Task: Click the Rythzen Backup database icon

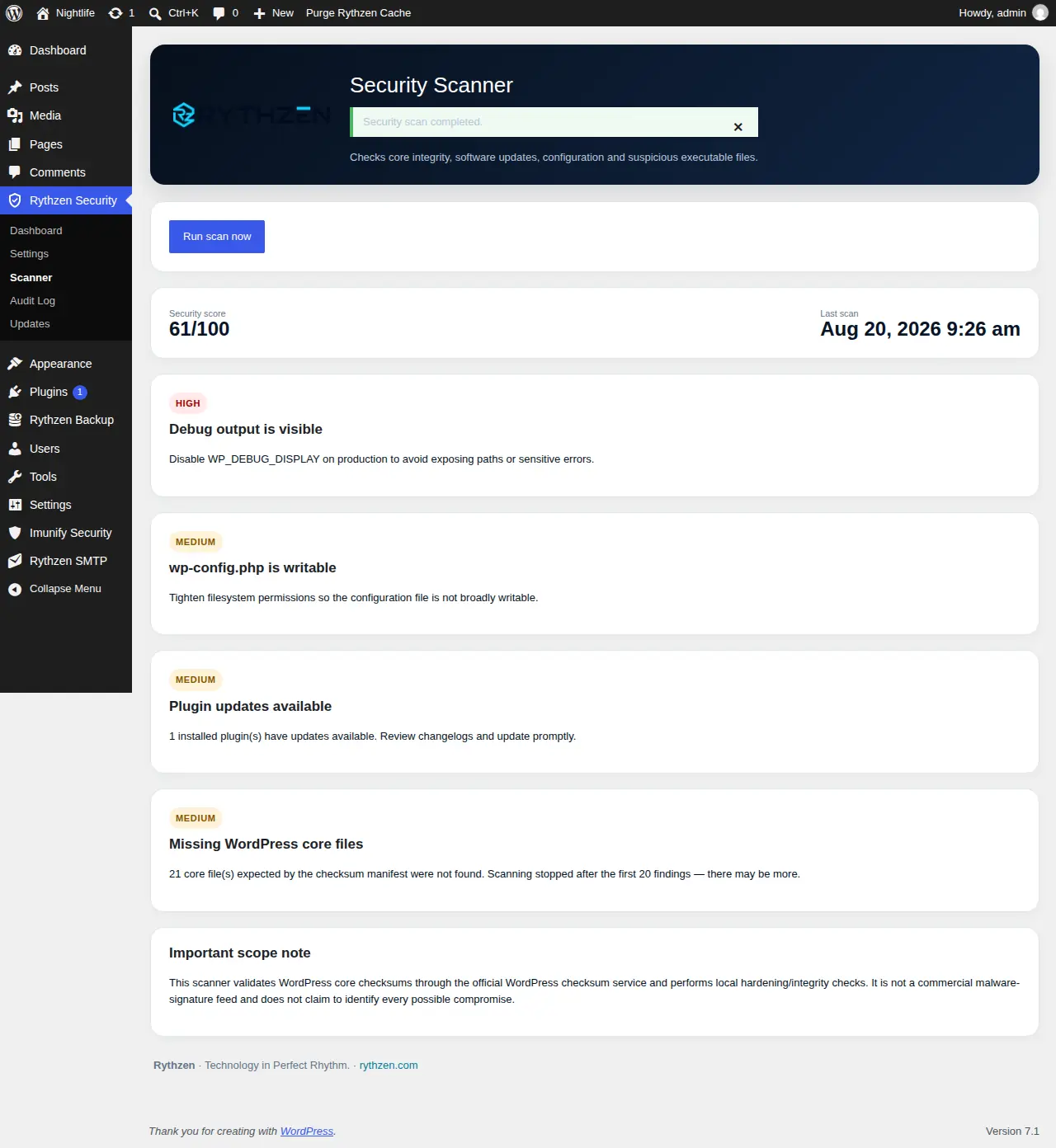Action: 15,420
